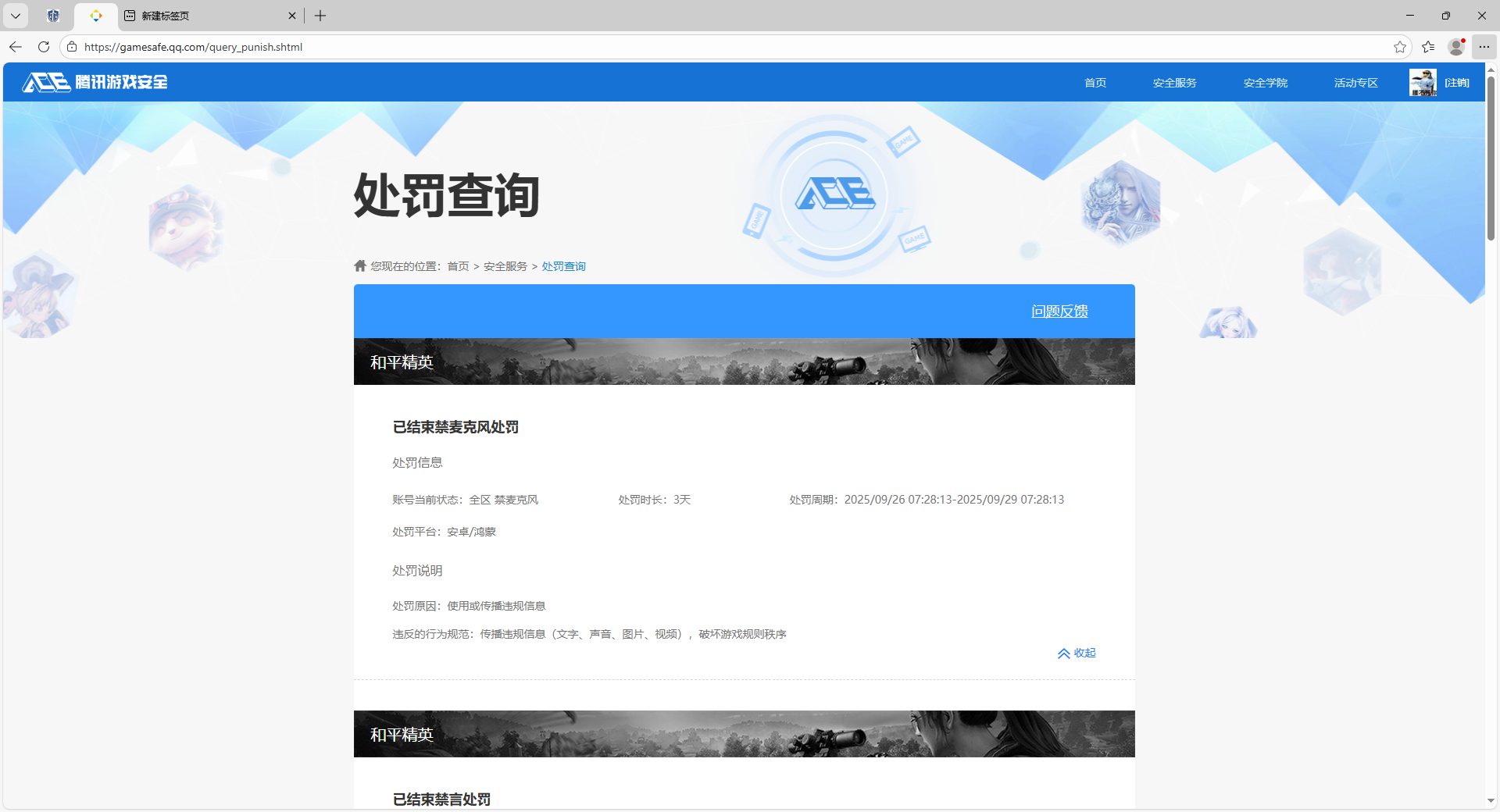Collapse the punishment details using 收起
The height and width of the screenshot is (812, 1500).
1077,653
